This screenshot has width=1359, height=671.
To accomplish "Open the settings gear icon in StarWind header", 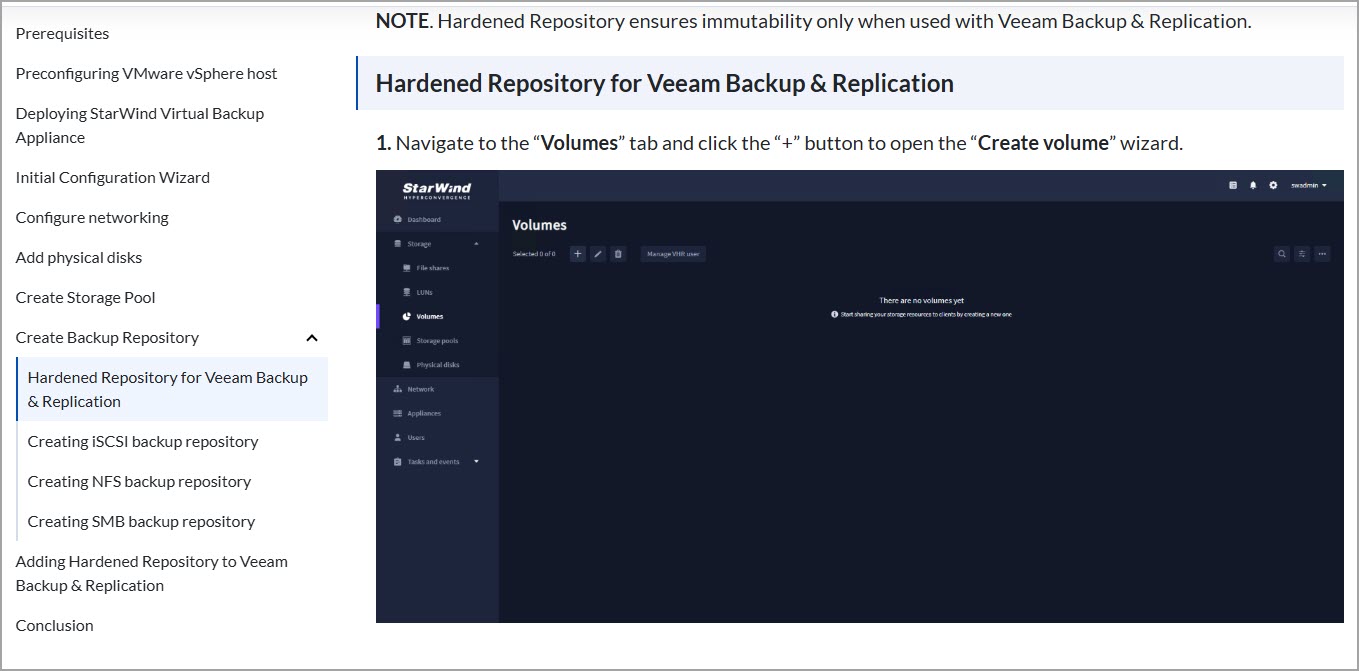I will pos(1273,185).
